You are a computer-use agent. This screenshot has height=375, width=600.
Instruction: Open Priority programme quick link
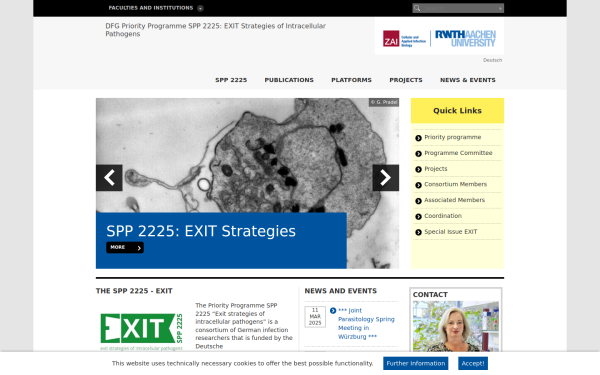point(452,137)
